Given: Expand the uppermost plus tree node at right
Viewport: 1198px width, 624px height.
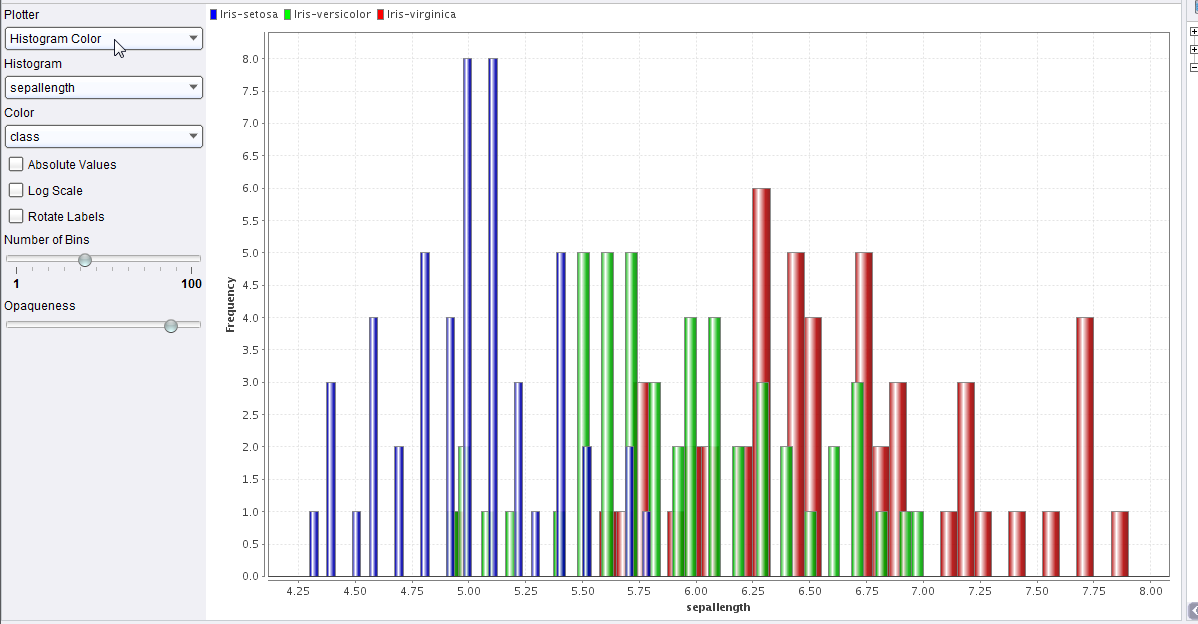Looking at the screenshot, I should (1194, 32).
